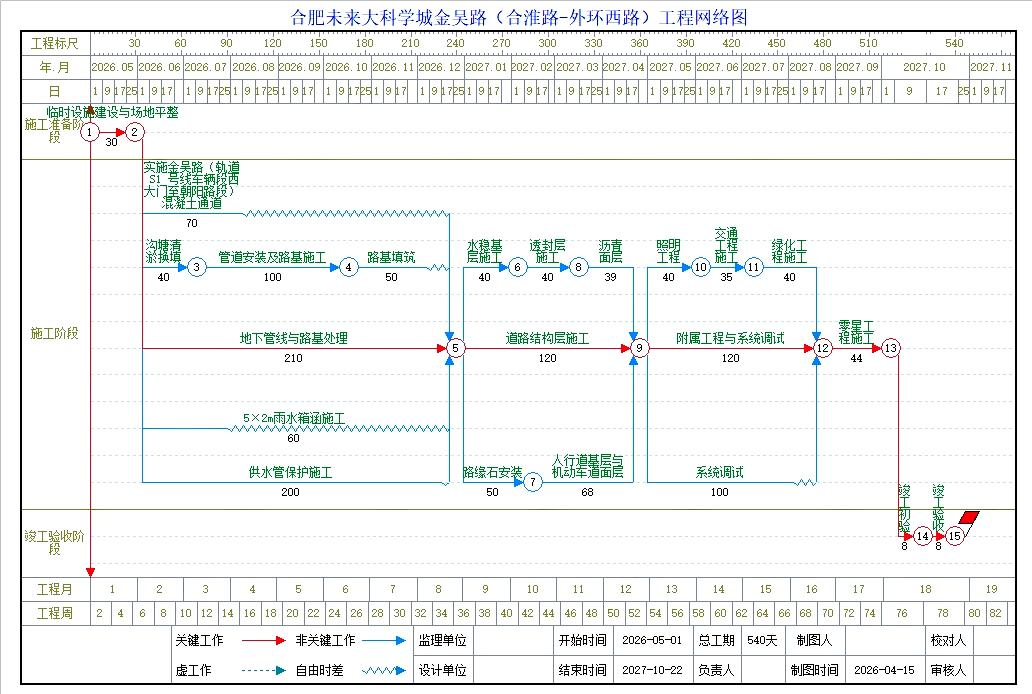Select the 5×2m雨水箱涵施工 label
The width and height of the screenshot is (1032, 694).
294,418
